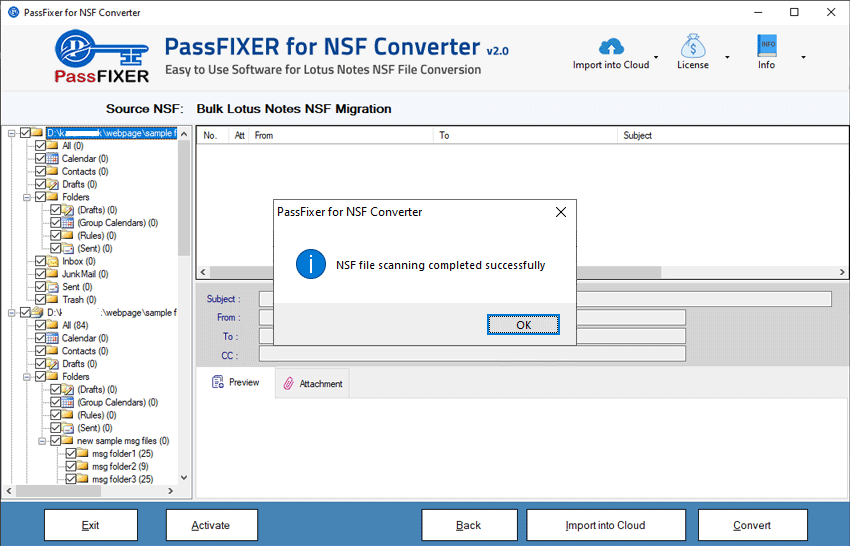Click the message list scroll-right arrow
The height and width of the screenshot is (546, 850).
coord(842,272)
